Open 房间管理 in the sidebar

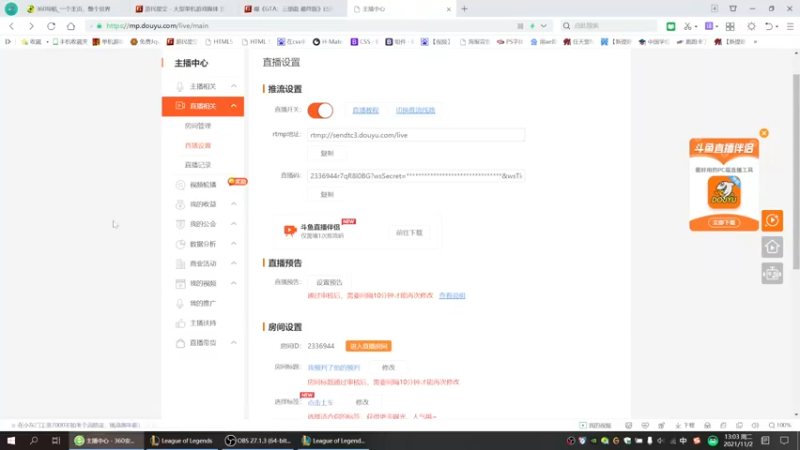pos(198,126)
